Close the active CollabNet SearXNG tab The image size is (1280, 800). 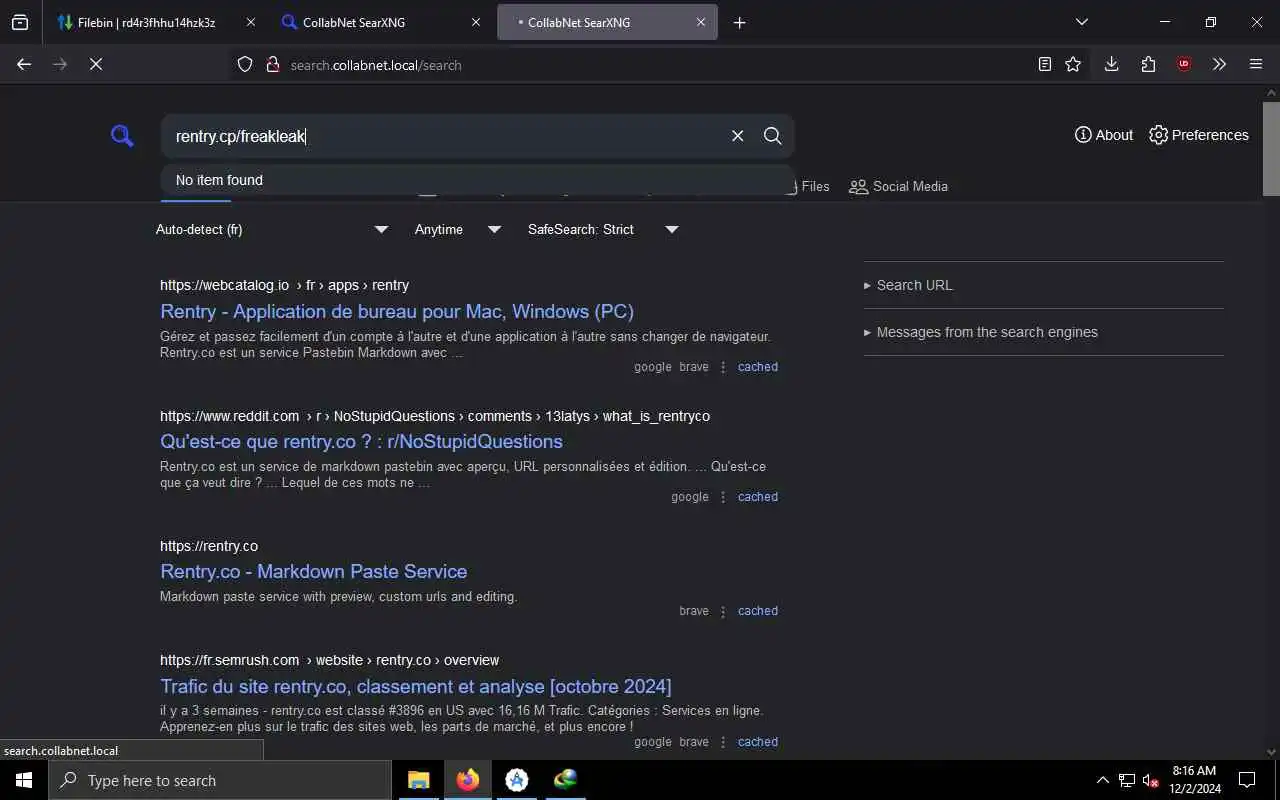point(701,22)
